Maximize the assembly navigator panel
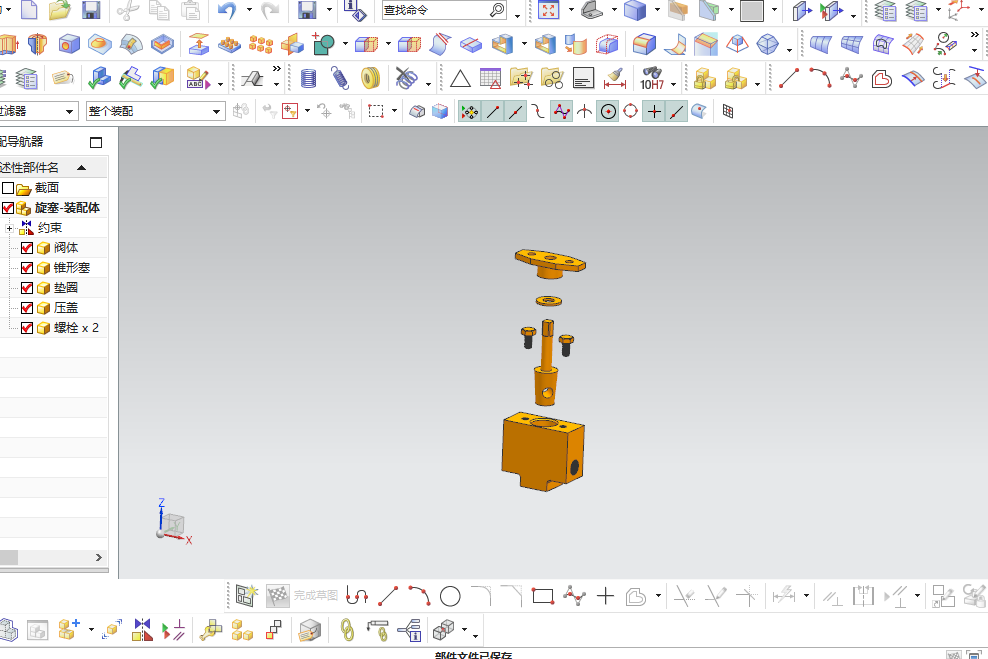 (96, 142)
